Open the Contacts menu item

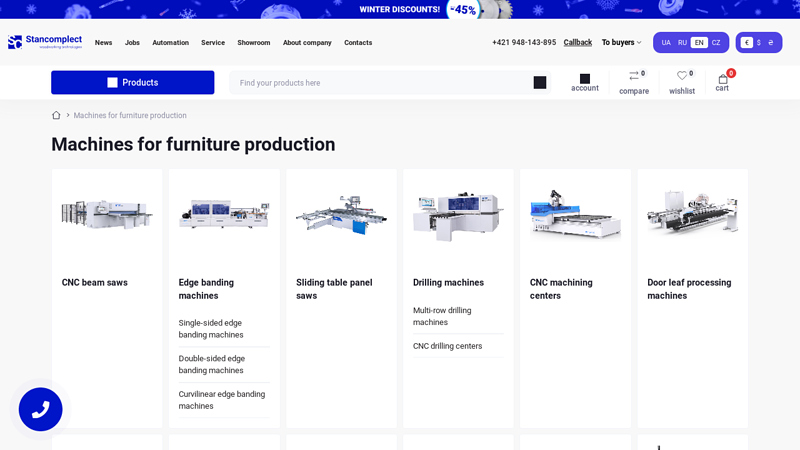point(358,42)
